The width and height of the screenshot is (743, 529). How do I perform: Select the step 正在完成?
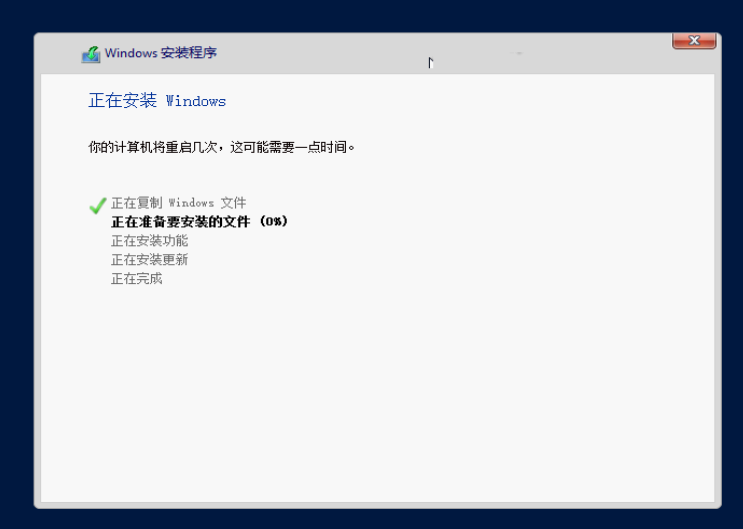pos(136,279)
